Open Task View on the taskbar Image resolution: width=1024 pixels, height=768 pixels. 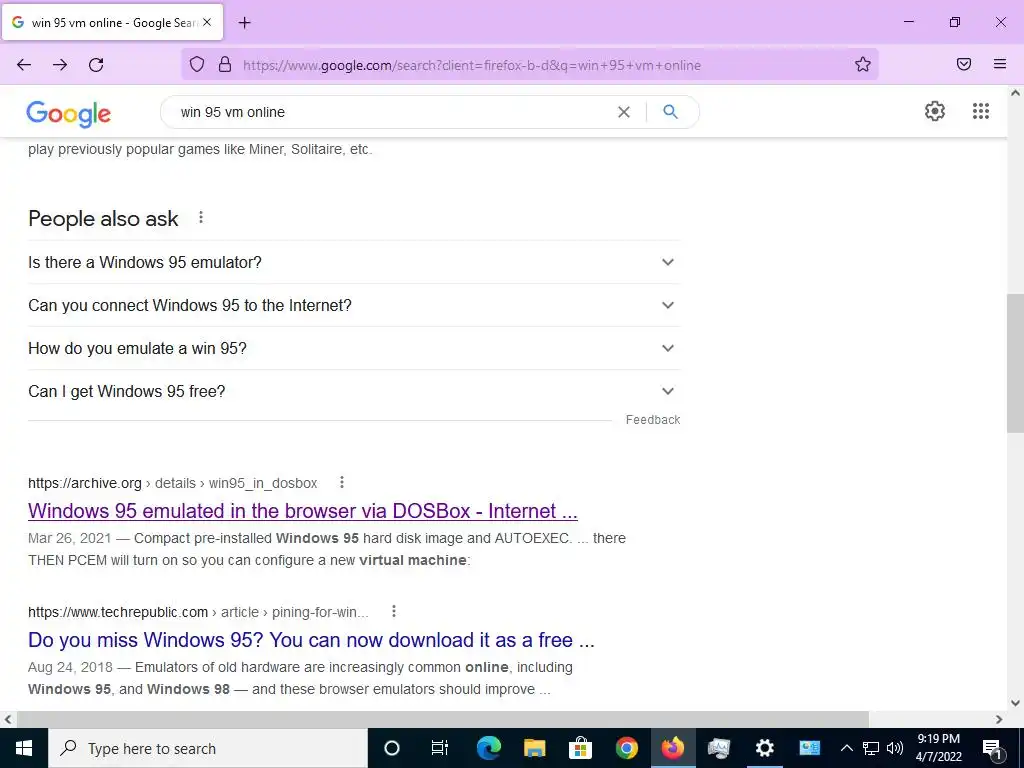(x=440, y=748)
